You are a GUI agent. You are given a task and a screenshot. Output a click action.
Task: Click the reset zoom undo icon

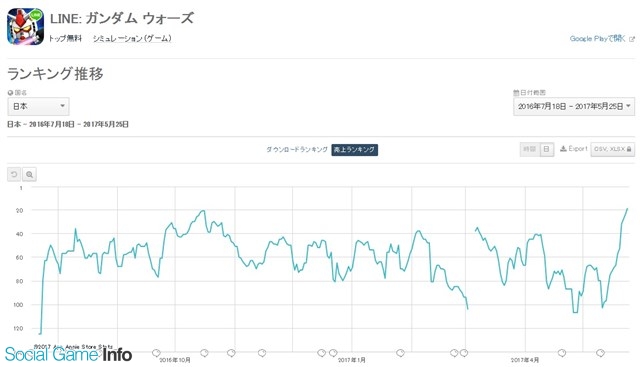14,174
